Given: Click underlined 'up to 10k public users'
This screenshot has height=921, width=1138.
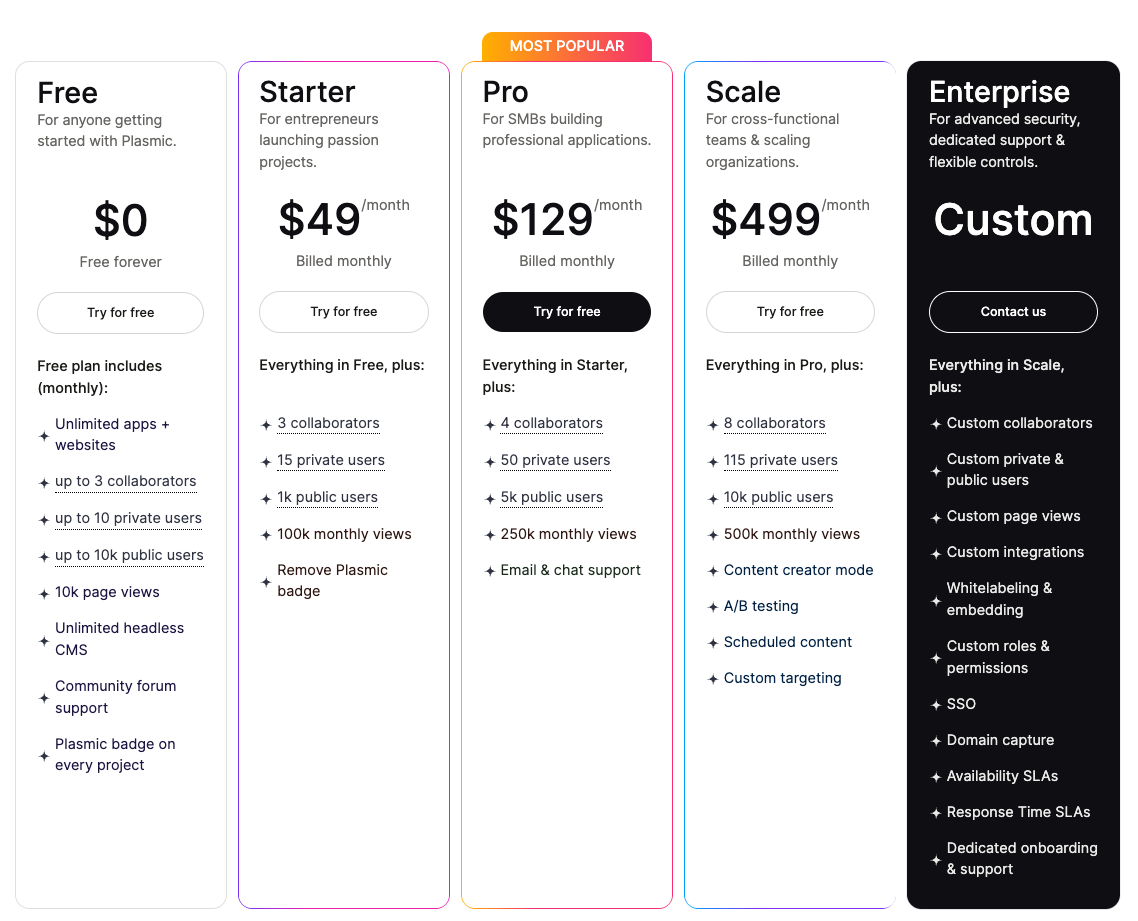Looking at the screenshot, I should (129, 555).
